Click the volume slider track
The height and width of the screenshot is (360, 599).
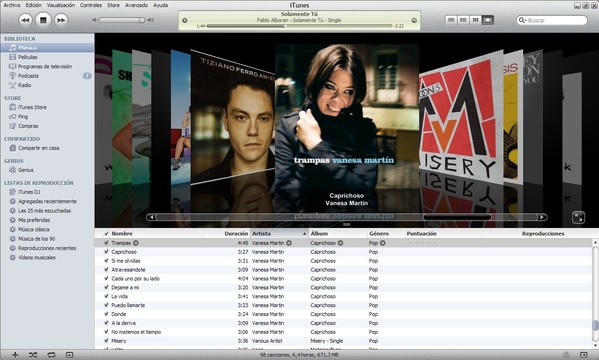(121, 20)
